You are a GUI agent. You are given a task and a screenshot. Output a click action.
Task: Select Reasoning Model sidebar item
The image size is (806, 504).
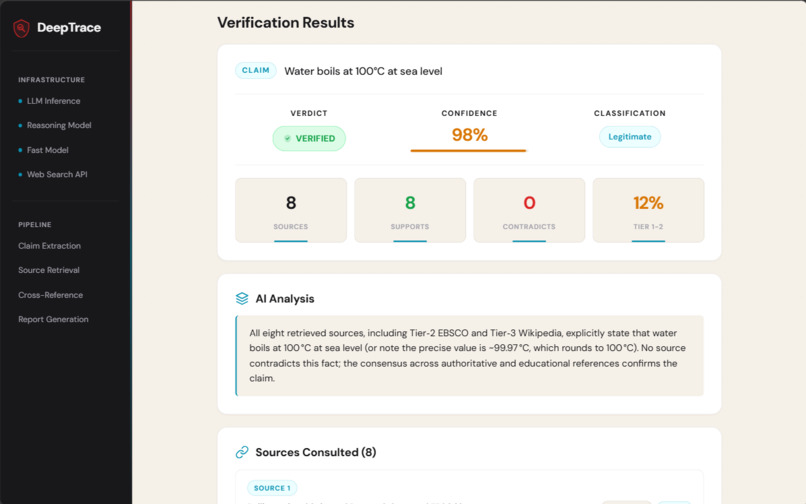(x=59, y=125)
